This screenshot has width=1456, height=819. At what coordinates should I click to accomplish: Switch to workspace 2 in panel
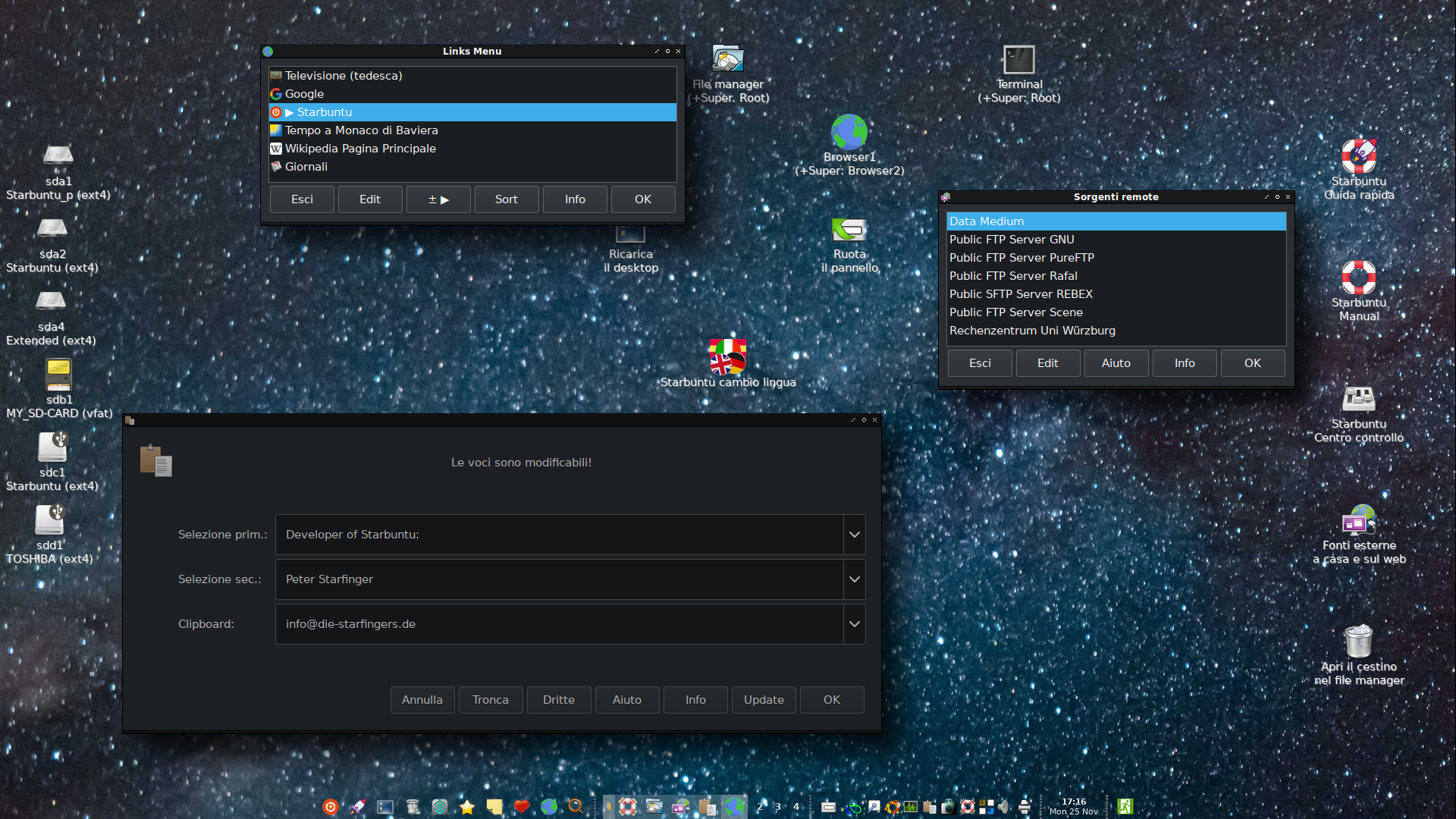(x=759, y=807)
